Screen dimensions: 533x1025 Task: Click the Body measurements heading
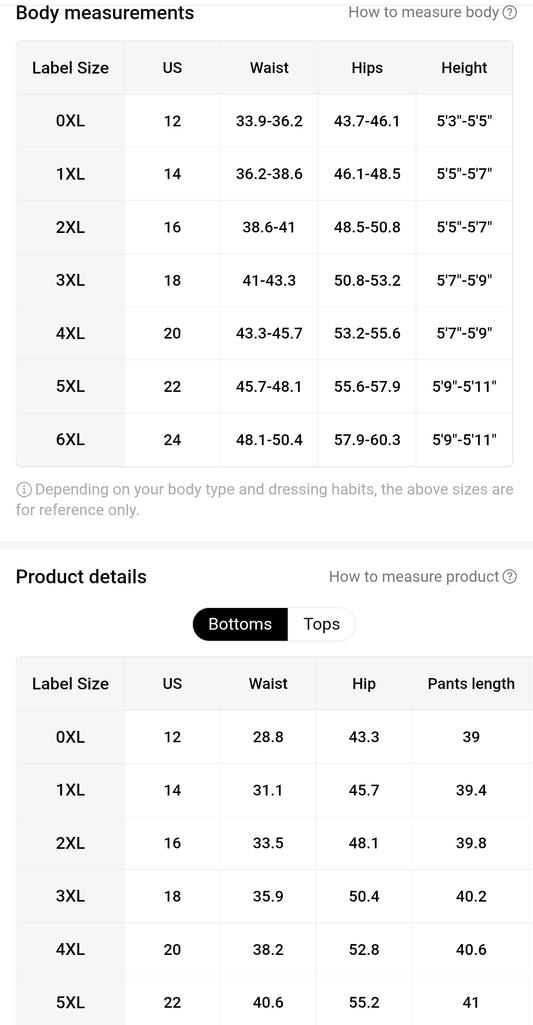click(x=105, y=13)
